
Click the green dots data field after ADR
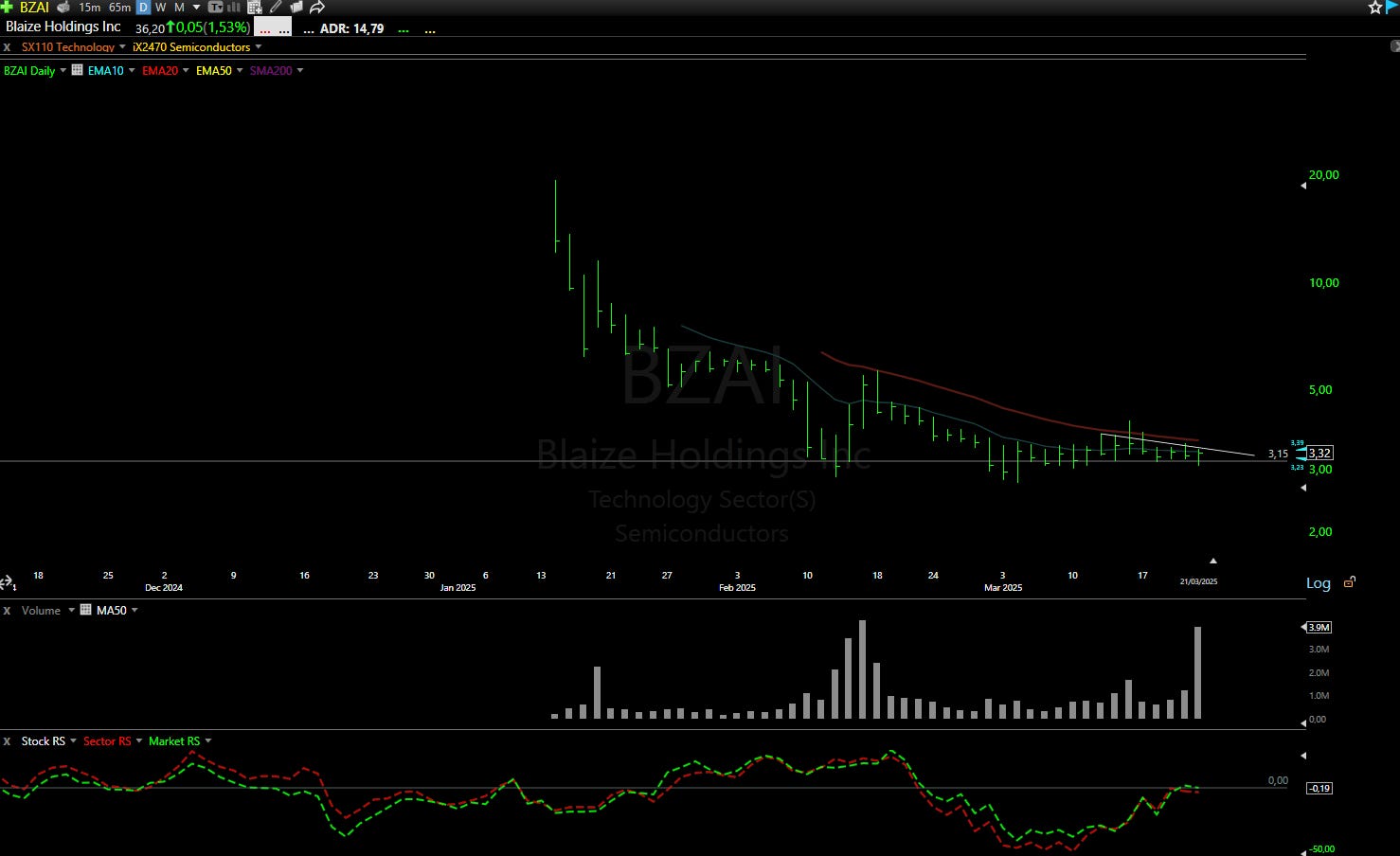pyautogui.click(x=404, y=29)
